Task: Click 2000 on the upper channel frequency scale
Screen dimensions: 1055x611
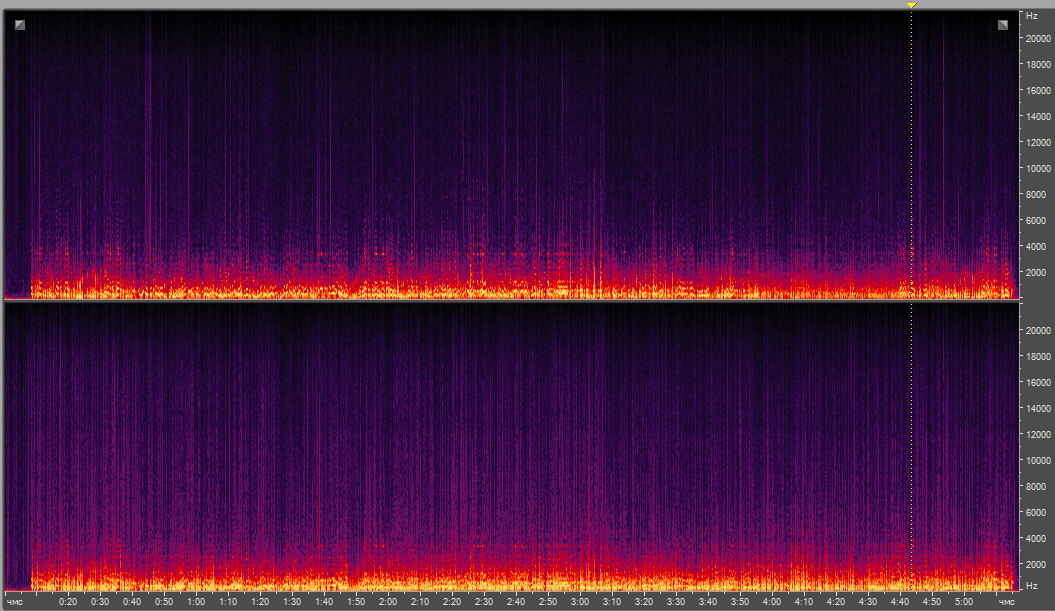Action: 1035,273
